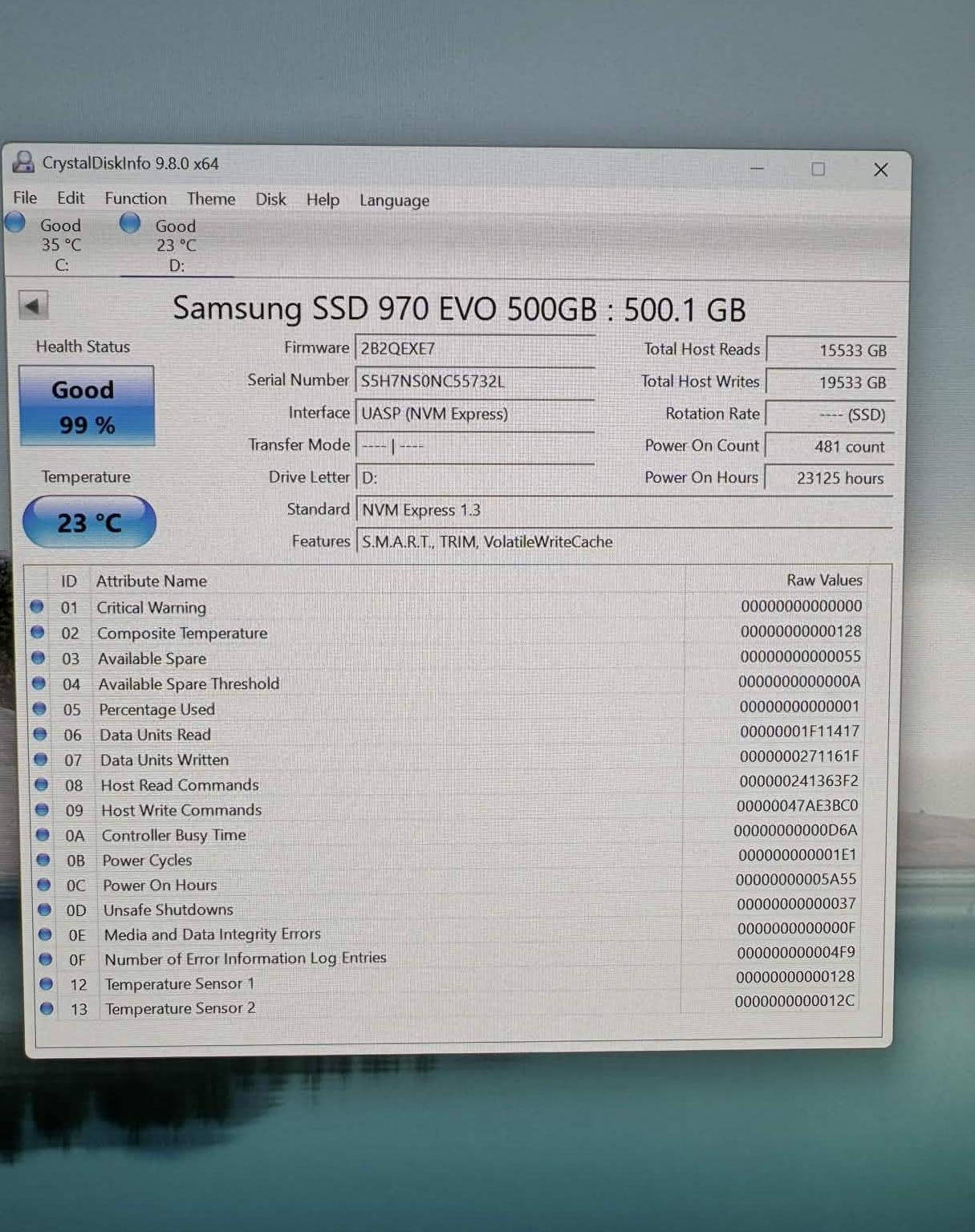
Task: Click the previous disk arrow button
Action: pyautogui.click(x=33, y=306)
